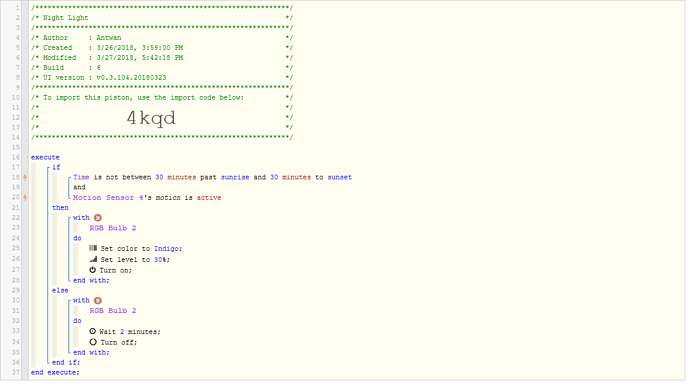The width and height of the screenshot is (690, 384).
Task: Select the 'execute' block keyword
Action: click(45, 157)
